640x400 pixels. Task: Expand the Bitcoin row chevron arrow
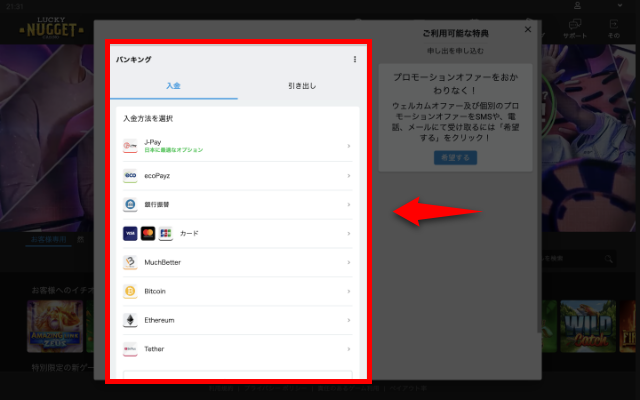click(x=348, y=291)
